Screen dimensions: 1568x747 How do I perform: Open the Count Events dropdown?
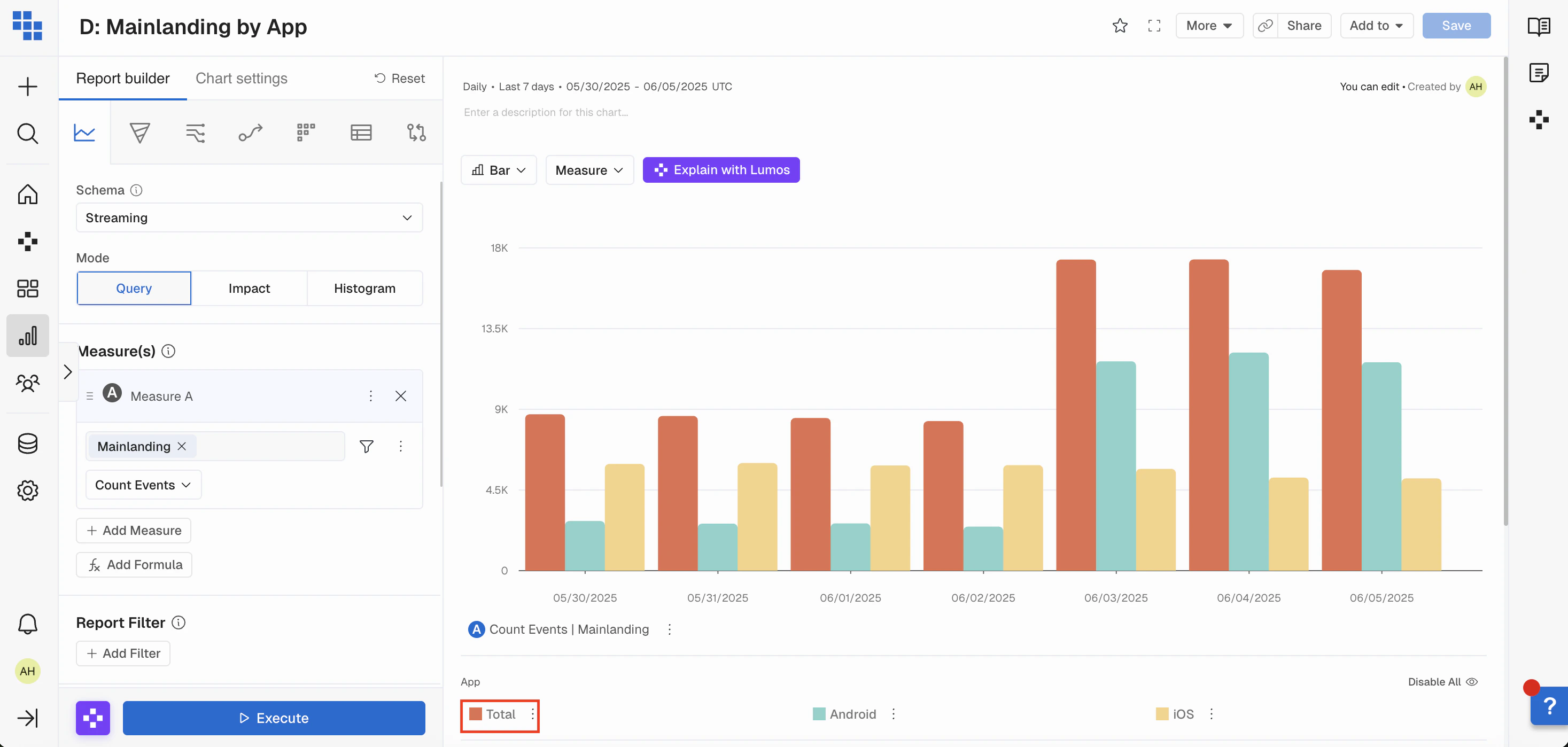pos(143,485)
